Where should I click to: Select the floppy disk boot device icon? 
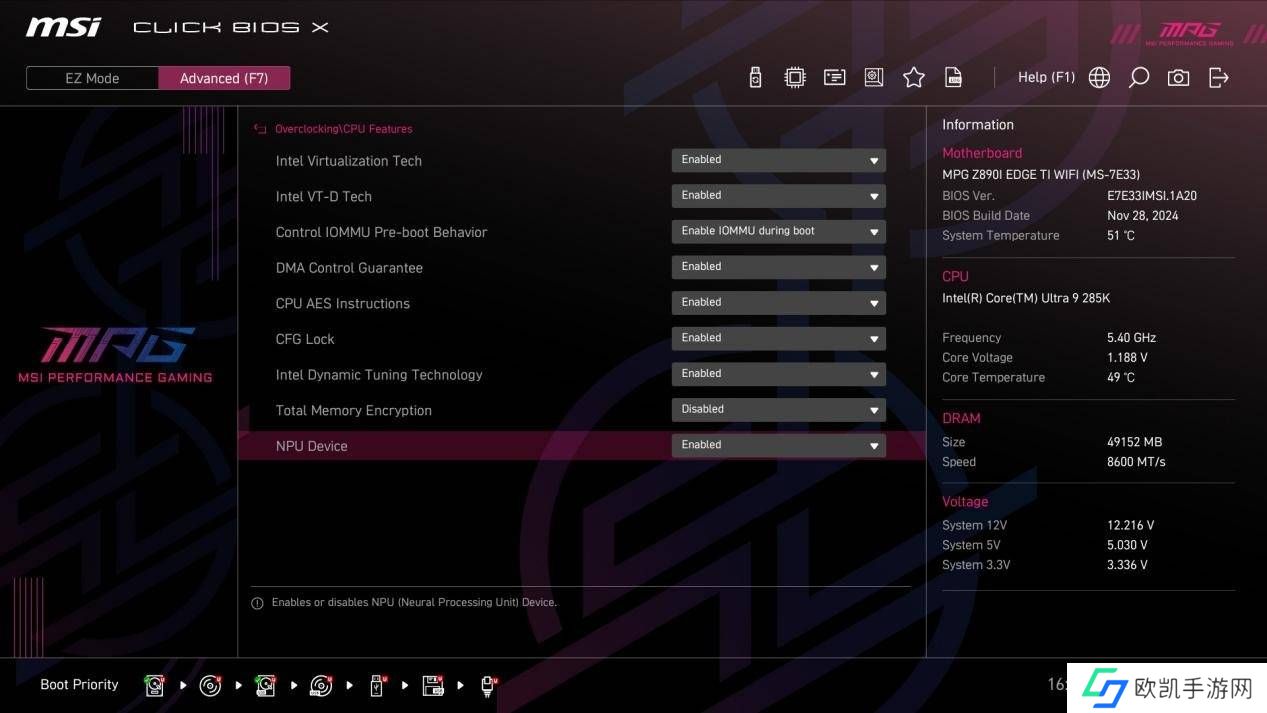tap(432, 685)
